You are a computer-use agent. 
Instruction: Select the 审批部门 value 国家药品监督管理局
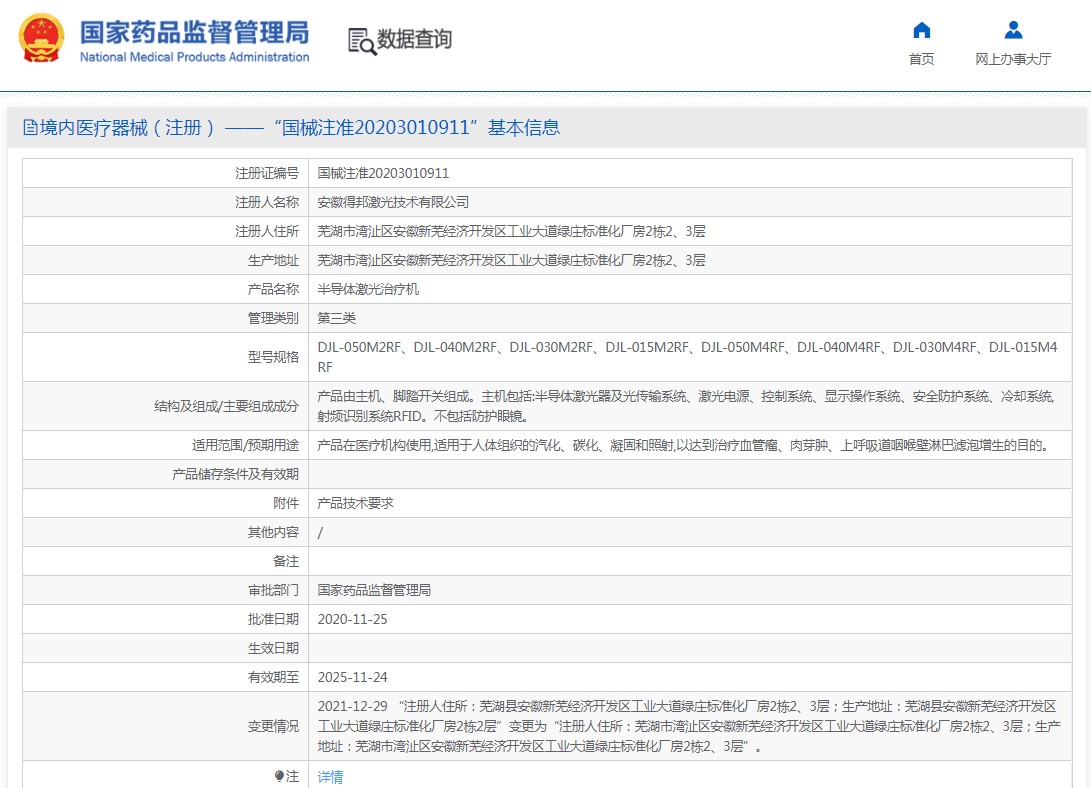[374, 590]
